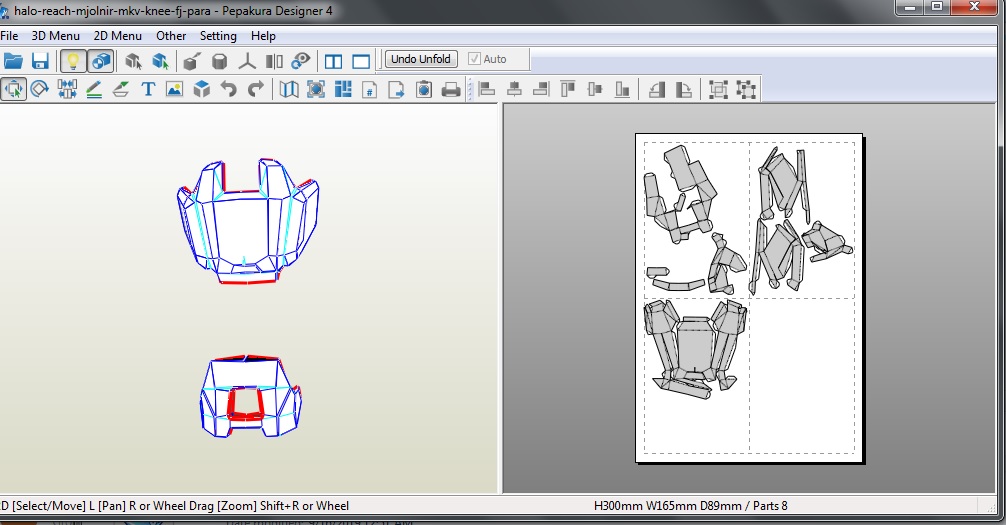Close the Pepakura Designer window
The width and height of the screenshot is (1006, 525).
(975, 7)
